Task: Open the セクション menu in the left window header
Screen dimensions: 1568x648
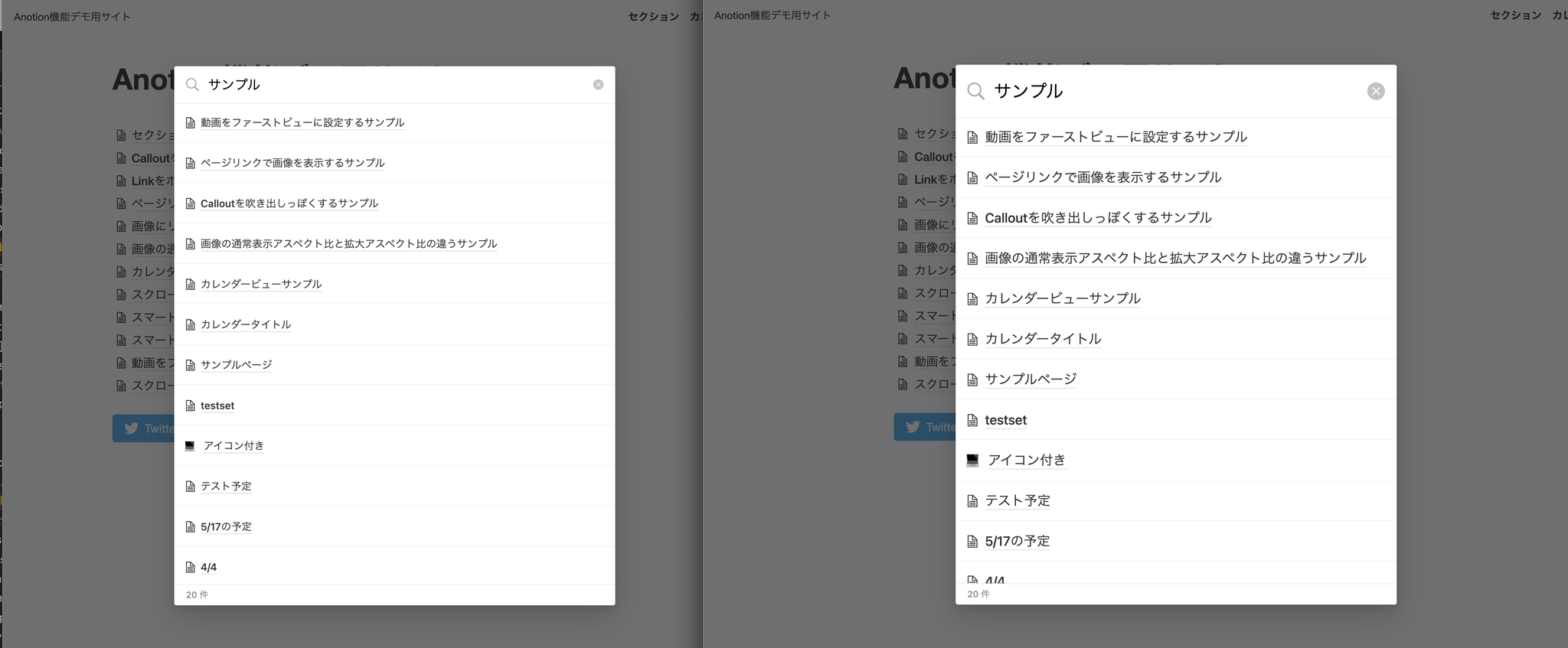Action: [x=653, y=17]
